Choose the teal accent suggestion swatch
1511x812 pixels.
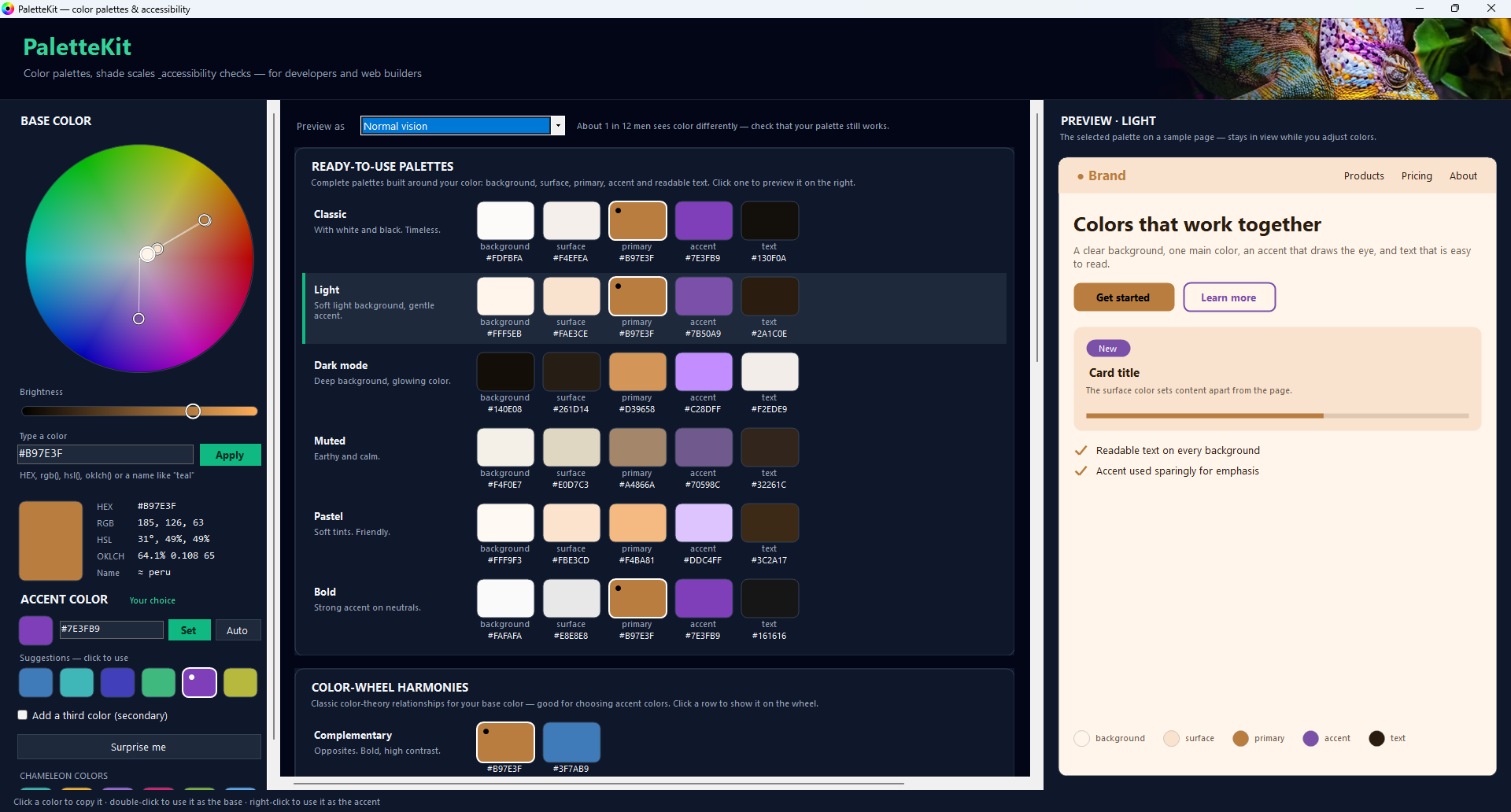coord(77,683)
